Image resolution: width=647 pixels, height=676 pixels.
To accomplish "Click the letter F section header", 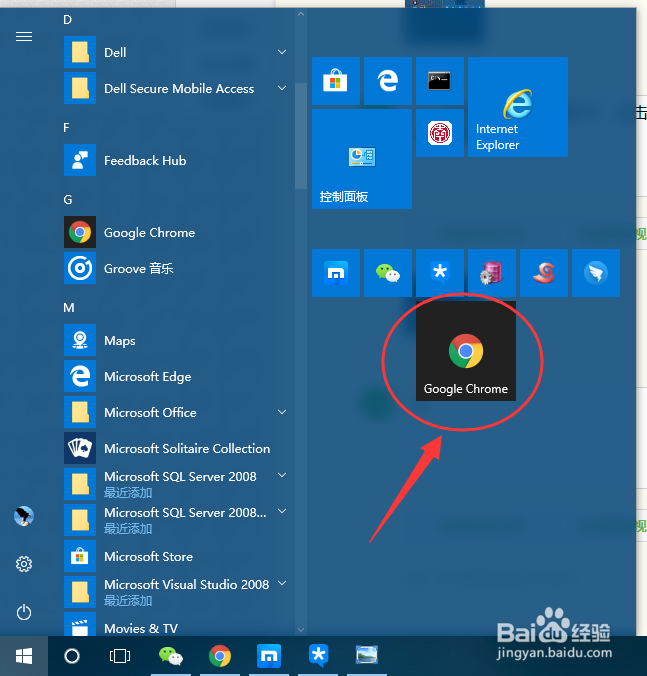I will (66, 128).
